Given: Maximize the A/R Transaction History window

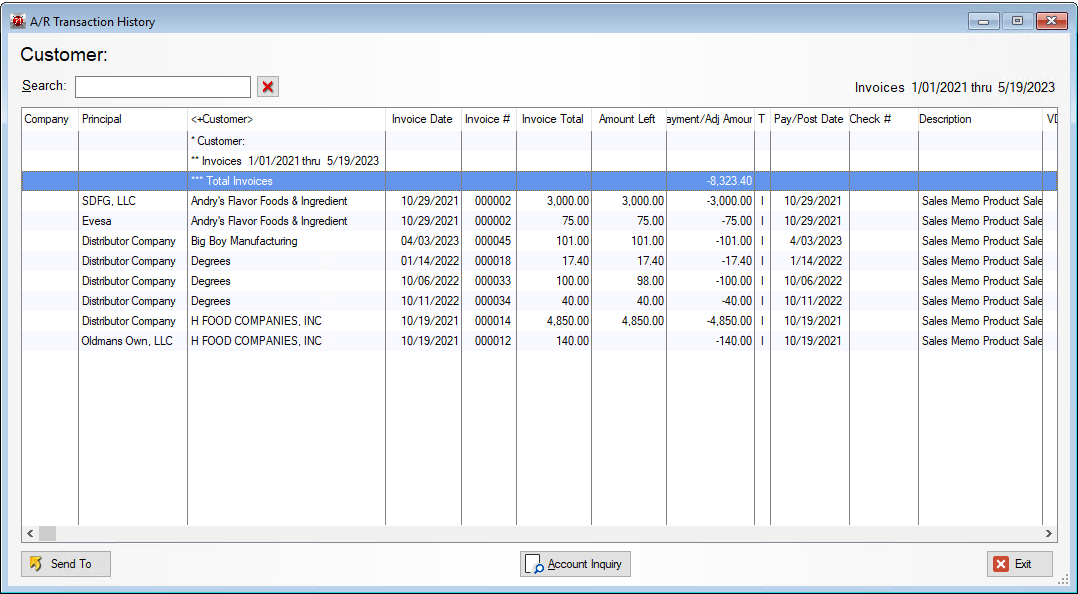Looking at the screenshot, I should [x=1018, y=21].
